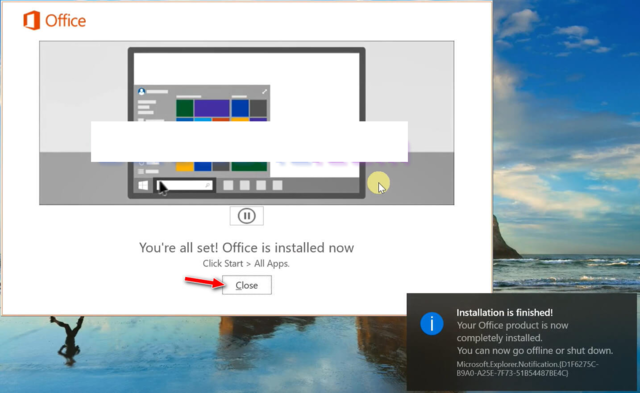Click the user avatar icon in the illustrated Start menu
The image size is (640, 393).
pyautogui.click(x=141, y=91)
